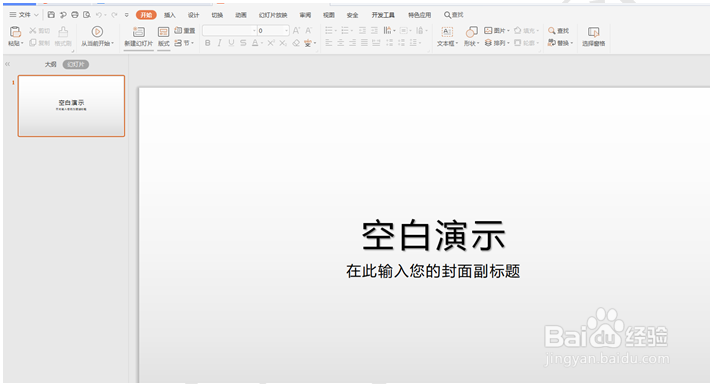This screenshot has width=710, height=384.
Task: Select slide 1 thumbnail
Action: click(x=71, y=106)
